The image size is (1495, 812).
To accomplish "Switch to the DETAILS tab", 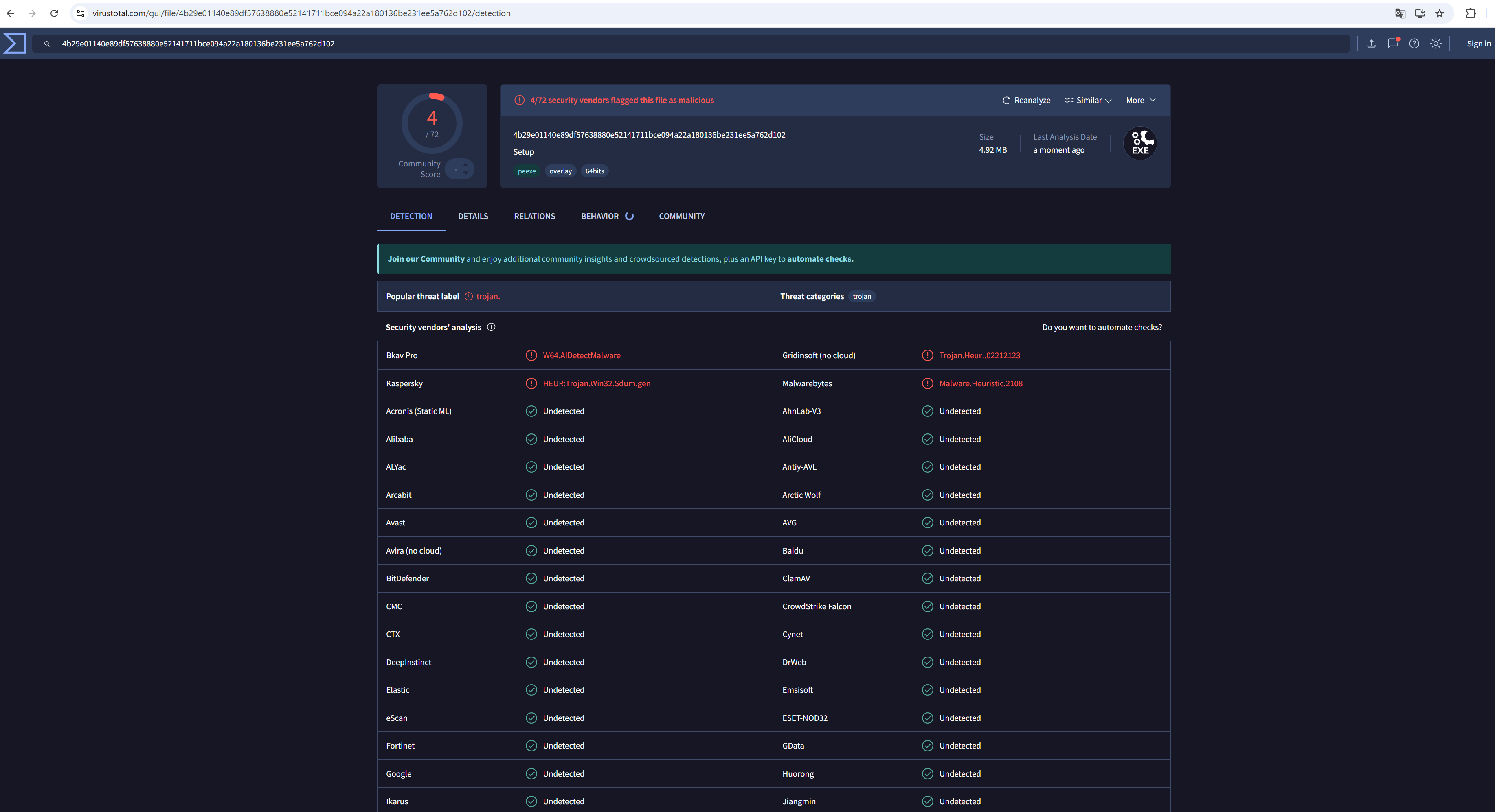I will pyautogui.click(x=473, y=217).
